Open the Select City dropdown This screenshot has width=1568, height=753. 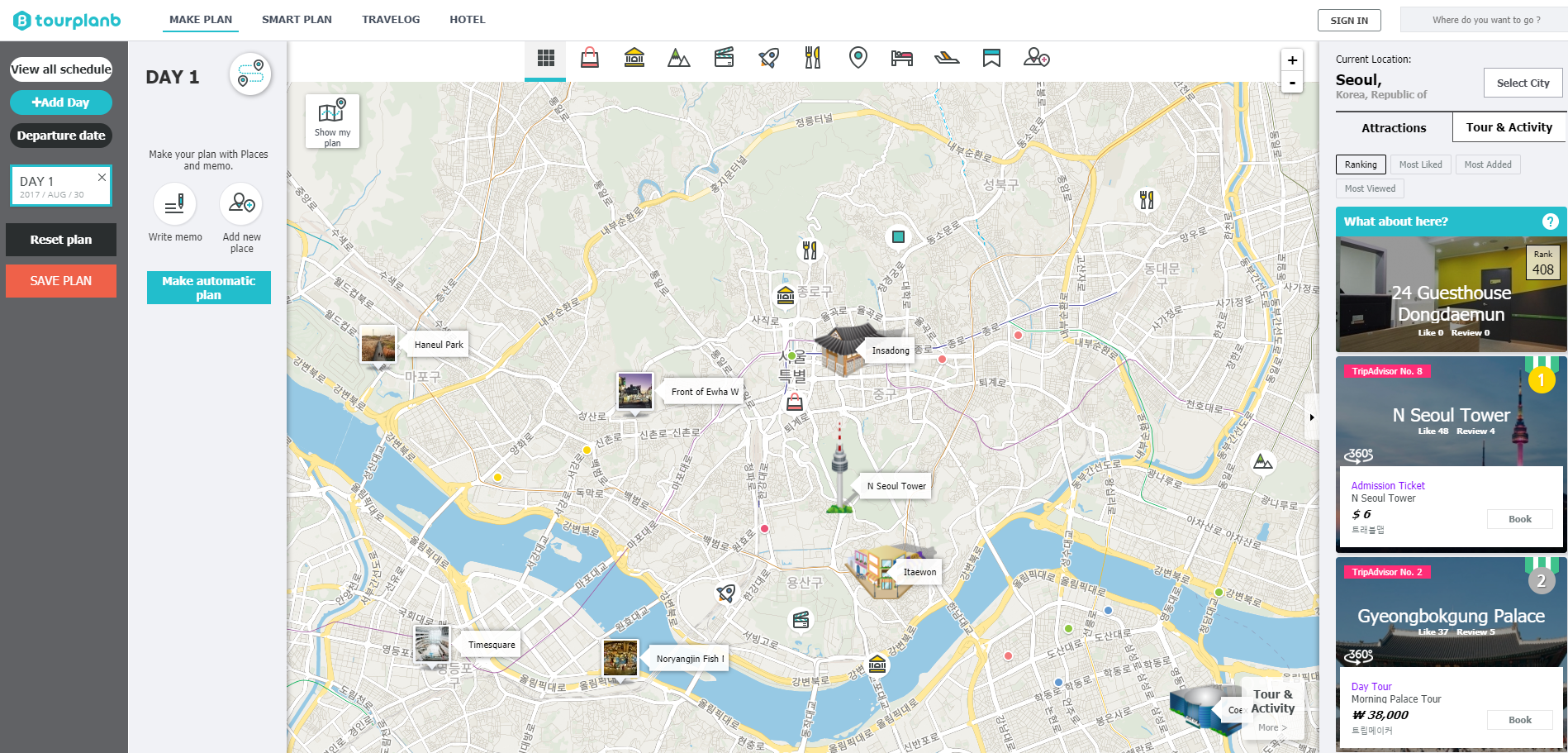pyautogui.click(x=1522, y=83)
